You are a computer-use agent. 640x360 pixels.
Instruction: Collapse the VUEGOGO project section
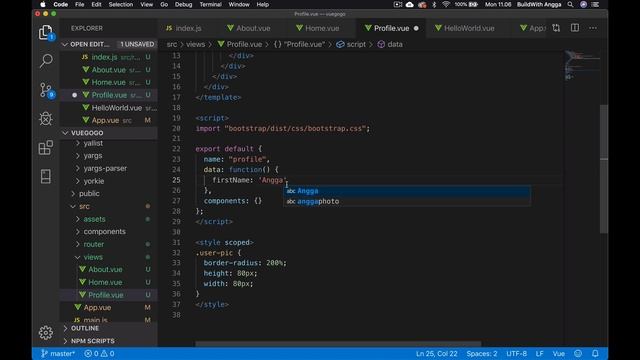click(x=65, y=133)
